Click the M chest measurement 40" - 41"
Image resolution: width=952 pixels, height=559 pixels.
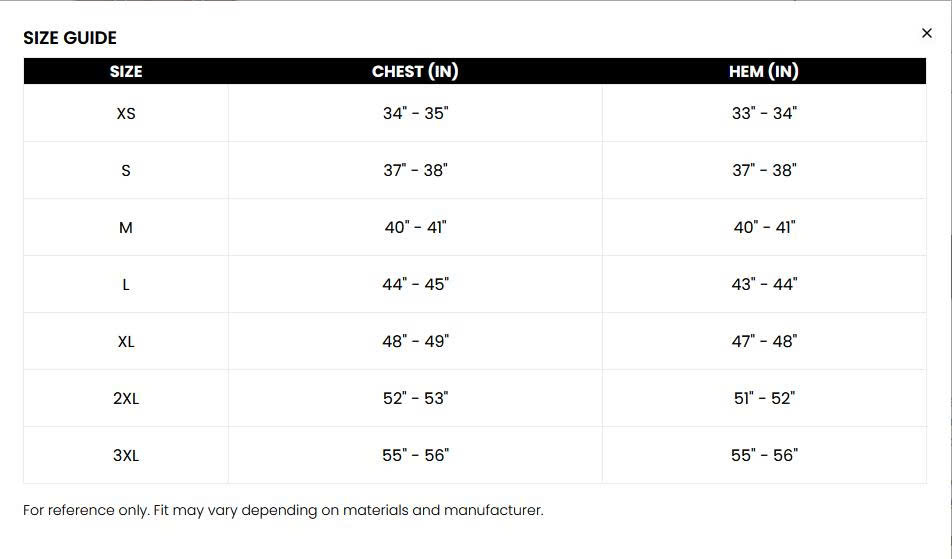click(x=415, y=228)
